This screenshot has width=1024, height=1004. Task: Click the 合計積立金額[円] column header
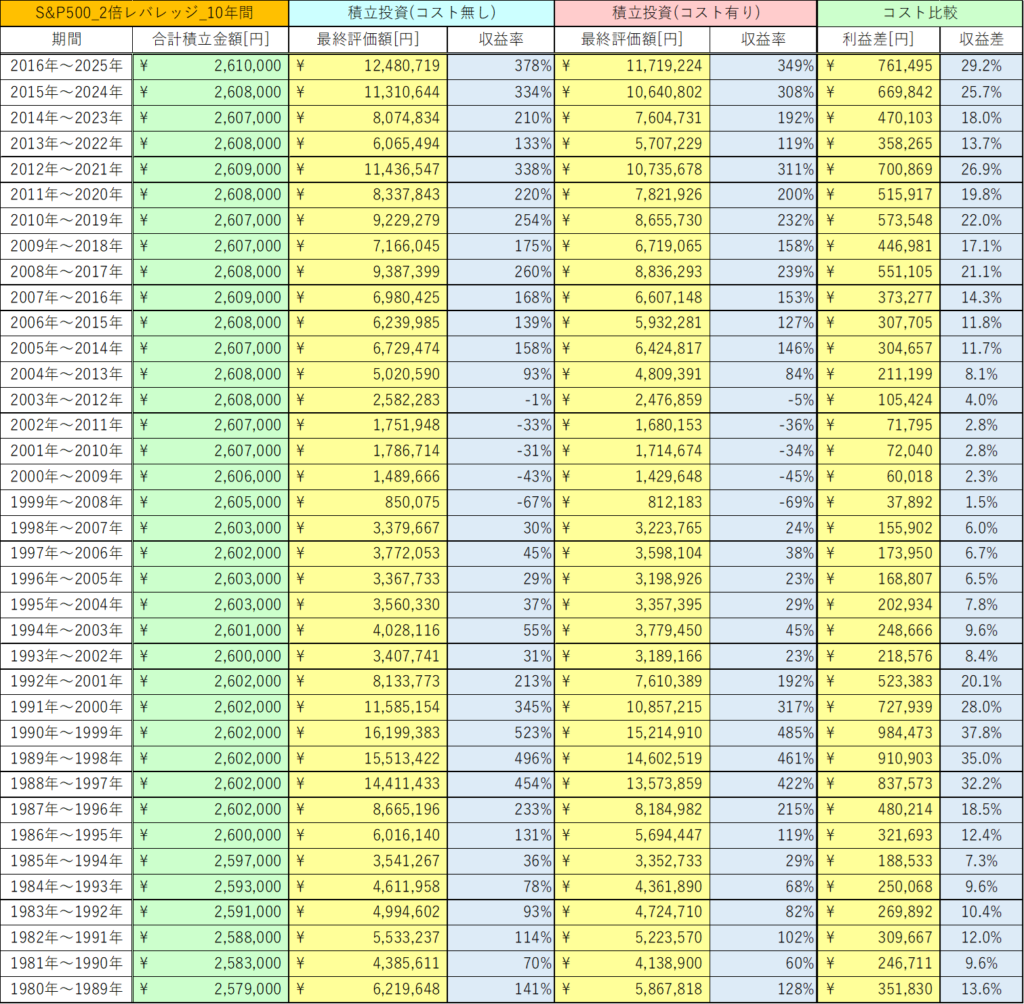[x=210, y=40]
